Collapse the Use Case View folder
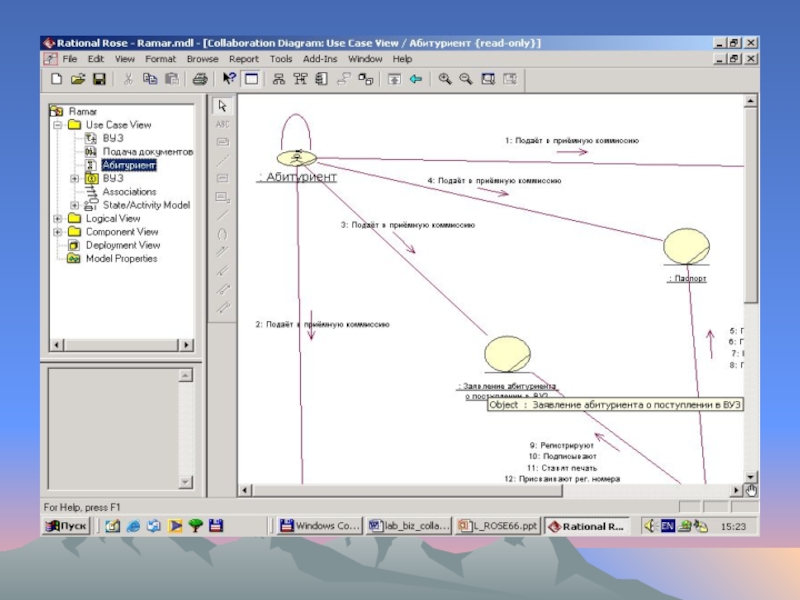 tap(59, 125)
